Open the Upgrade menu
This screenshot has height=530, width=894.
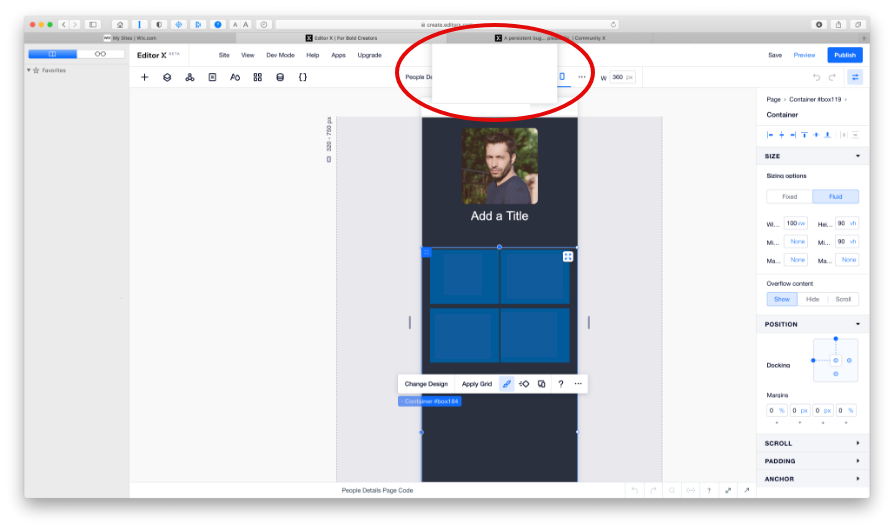pyautogui.click(x=369, y=55)
